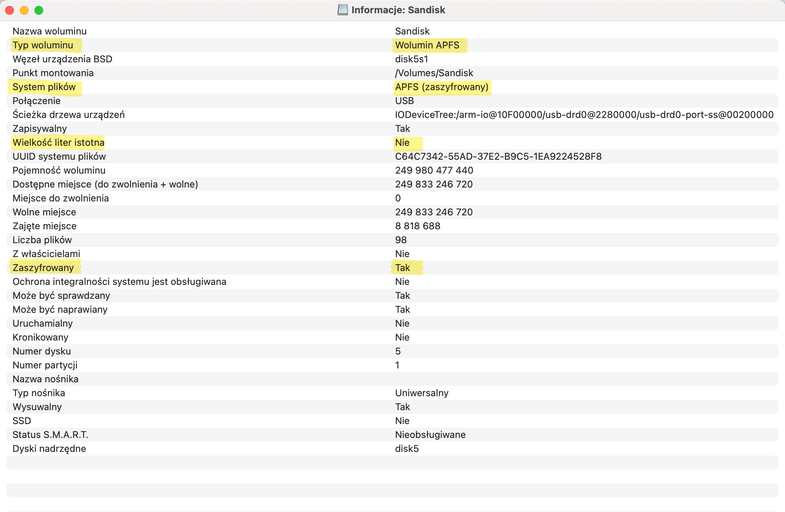The image size is (785, 512).
Task: Click the 'Punkt montowania' label
Action: tap(53, 73)
